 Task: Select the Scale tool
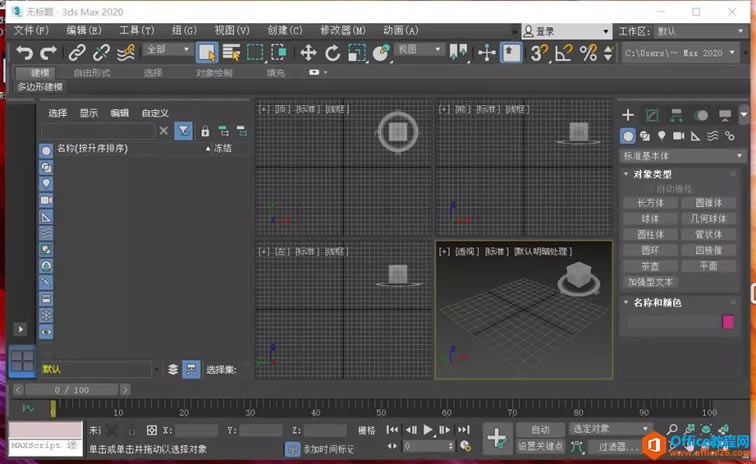click(357, 52)
